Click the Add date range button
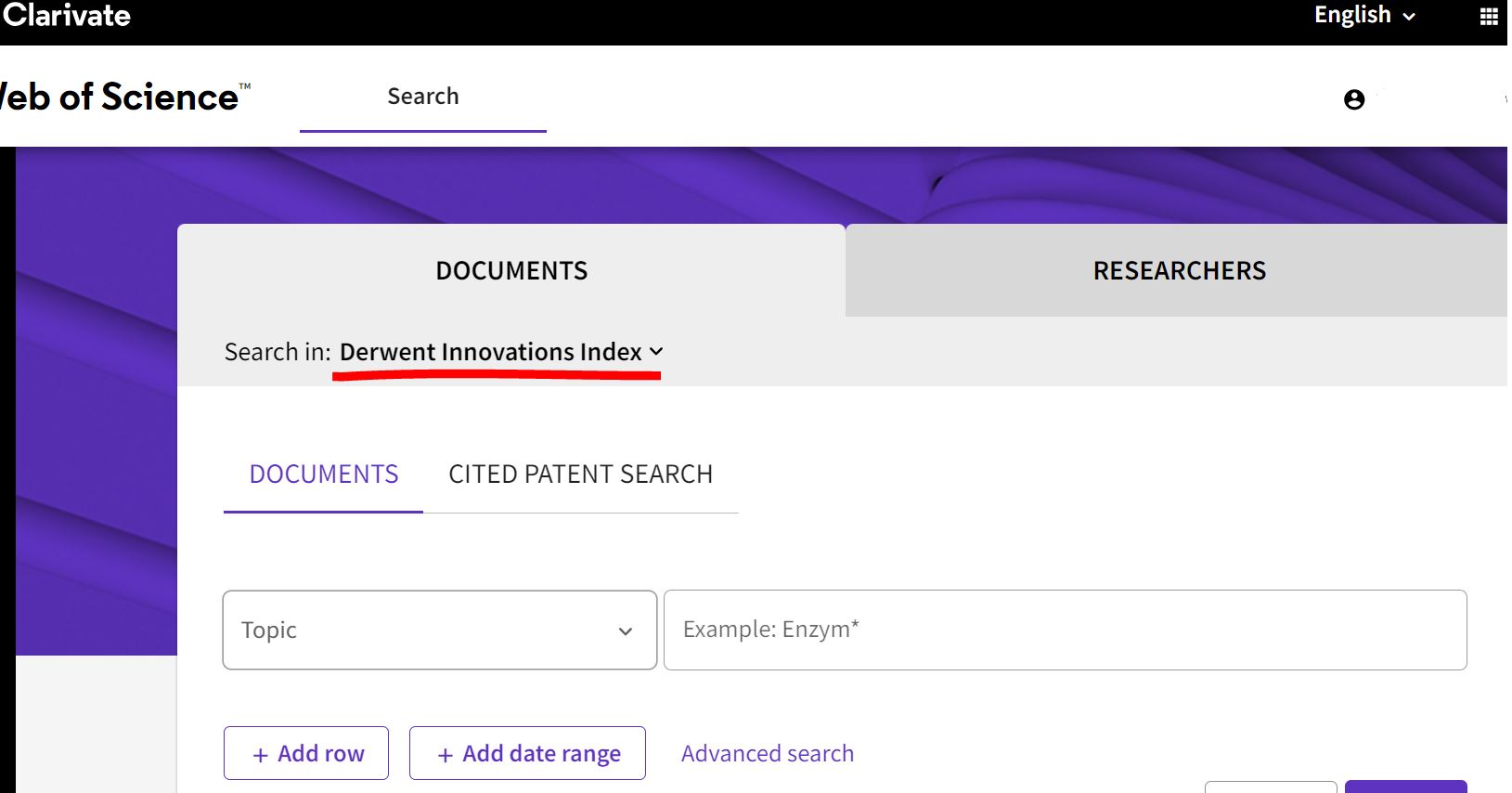The width and height of the screenshot is (1512, 793). (x=527, y=753)
